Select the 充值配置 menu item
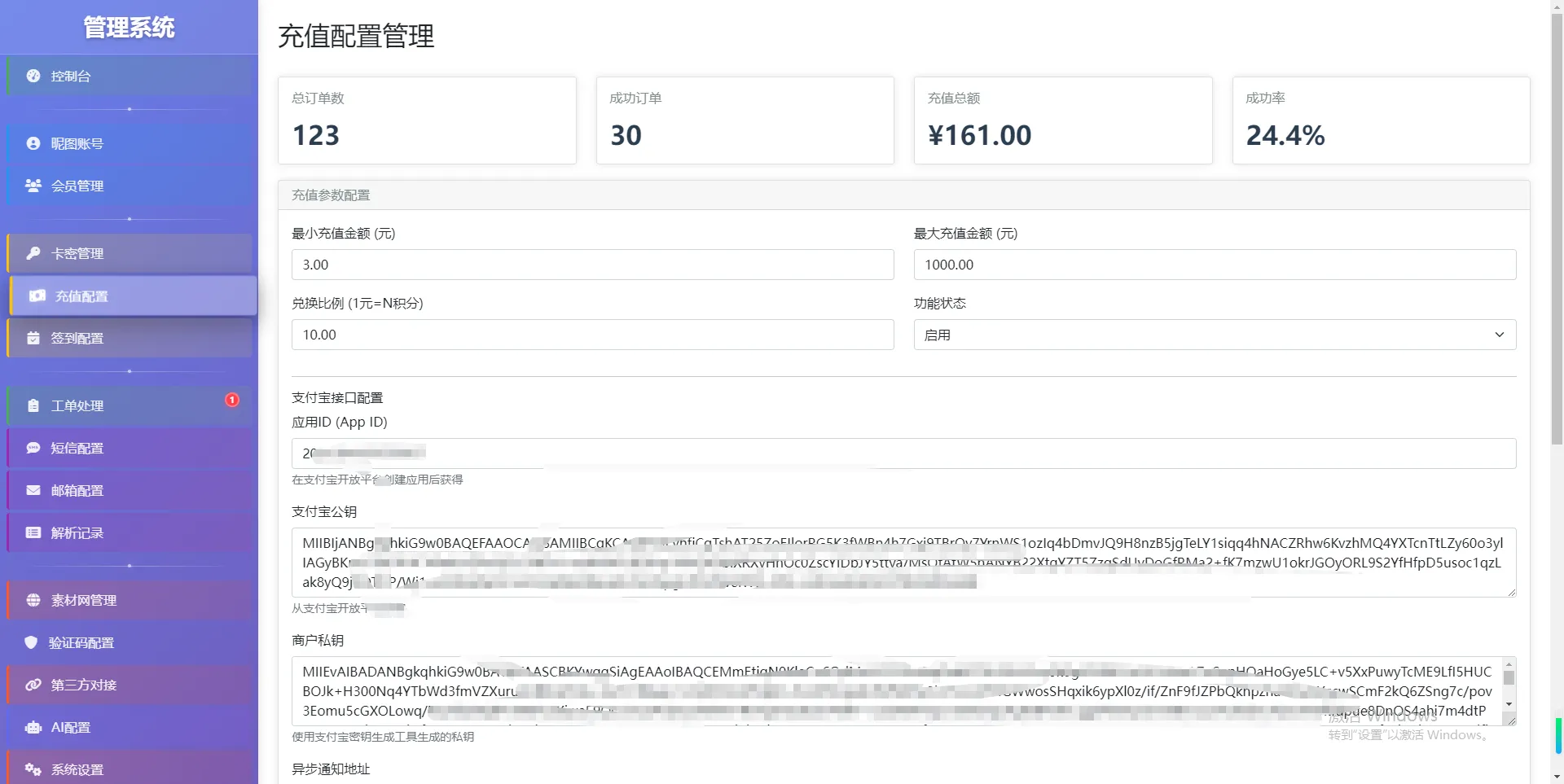Image resolution: width=1564 pixels, height=784 pixels. click(x=81, y=296)
